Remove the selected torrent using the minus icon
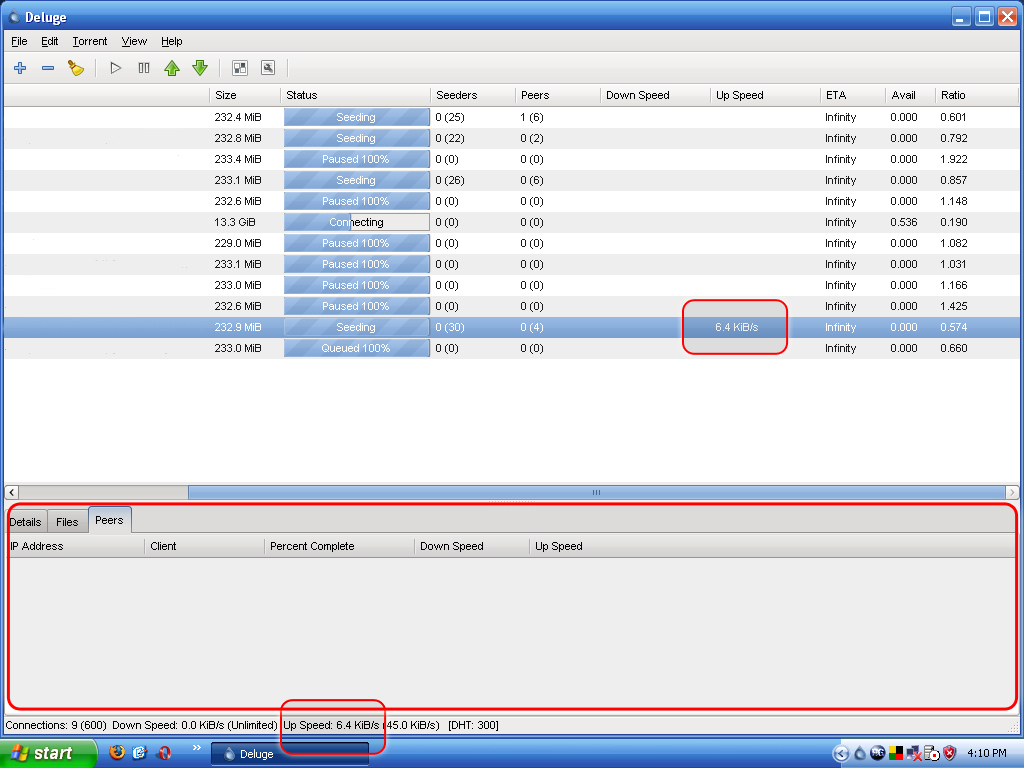The image size is (1024, 768). 48,68
